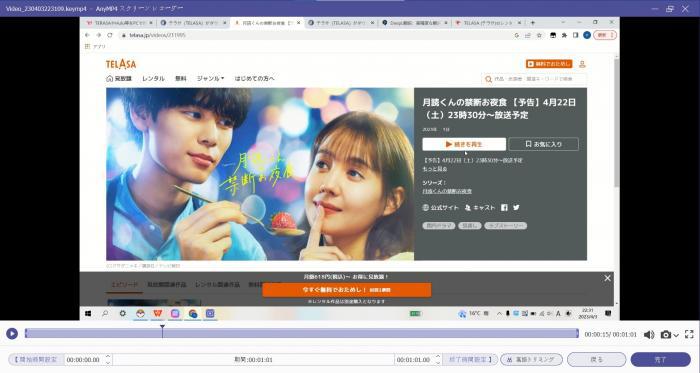Click the 完了 done button
Viewport: 700px width, 373px height.
660,359
